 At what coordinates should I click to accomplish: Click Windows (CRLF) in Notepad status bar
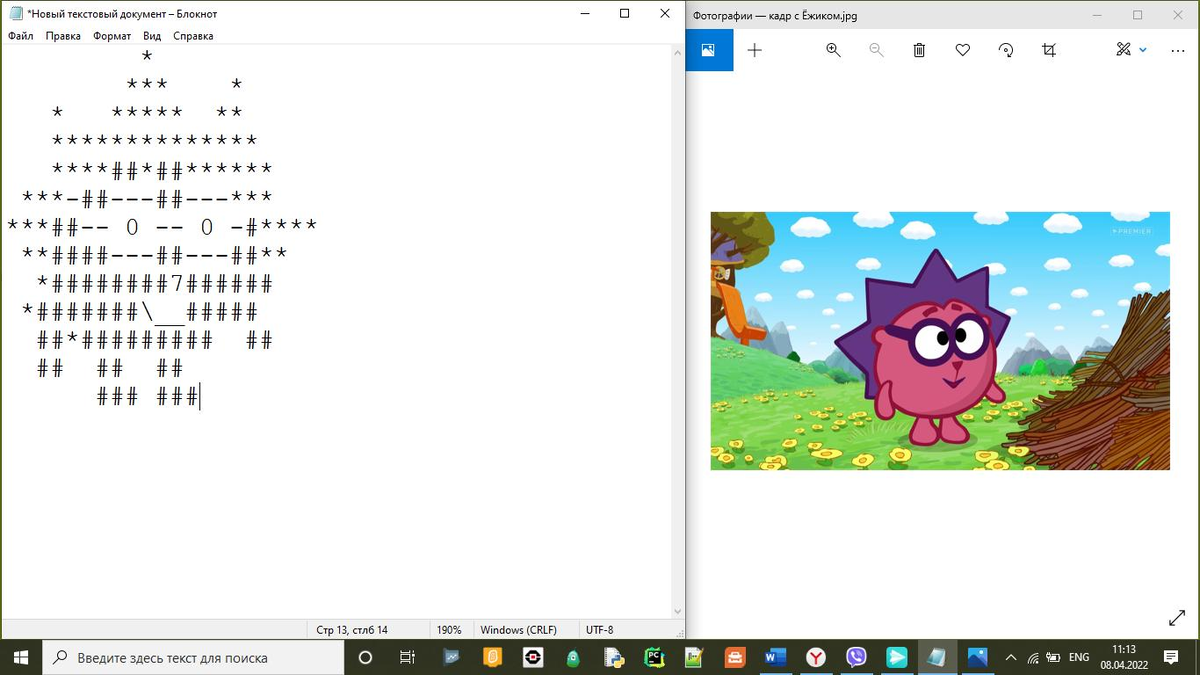[516, 630]
